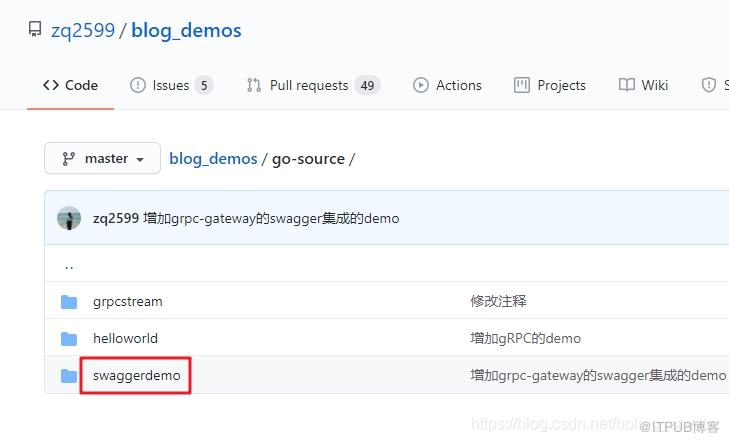Screen dimensions: 729x442
Task: Open the Issues tab
Action: (x=171, y=86)
